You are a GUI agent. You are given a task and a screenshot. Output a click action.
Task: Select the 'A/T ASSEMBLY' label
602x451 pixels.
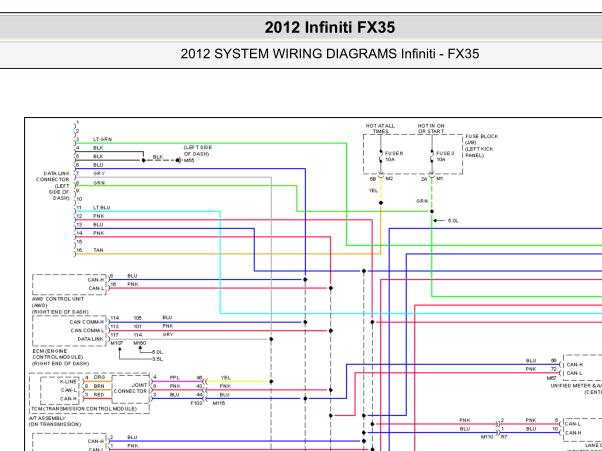(47, 418)
